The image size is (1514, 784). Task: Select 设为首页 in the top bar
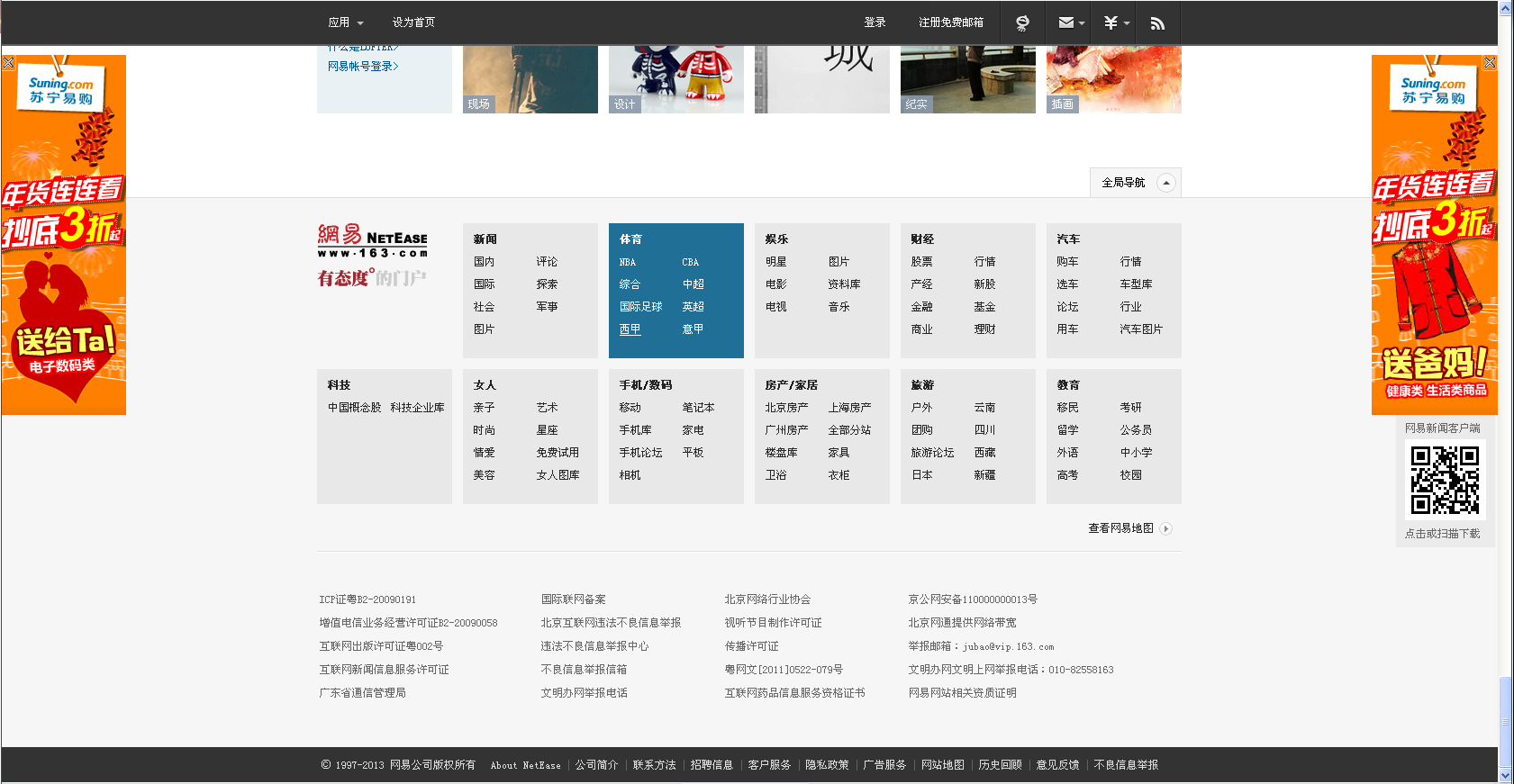point(413,23)
